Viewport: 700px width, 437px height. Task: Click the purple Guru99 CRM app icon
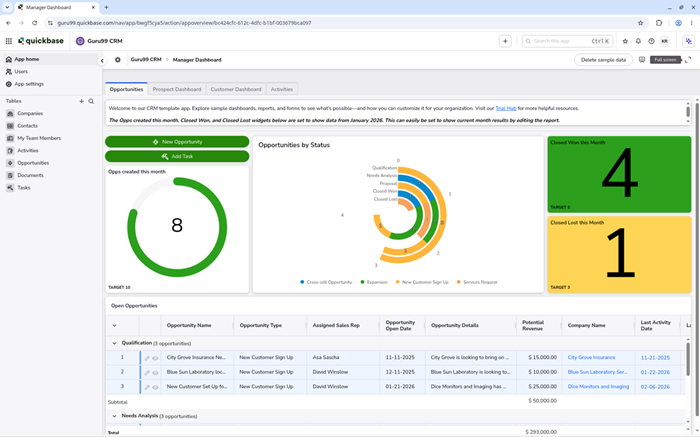tap(80, 41)
